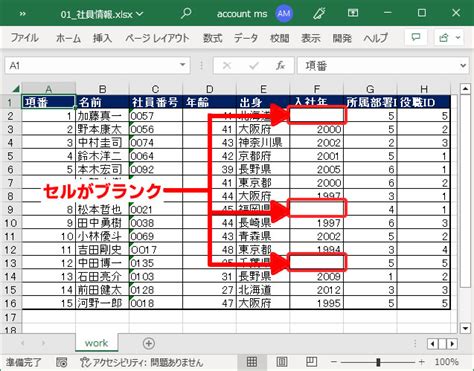Click header cell 名前
Image resolution: width=474 pixels, height=371 pixels.
[102, 102]
